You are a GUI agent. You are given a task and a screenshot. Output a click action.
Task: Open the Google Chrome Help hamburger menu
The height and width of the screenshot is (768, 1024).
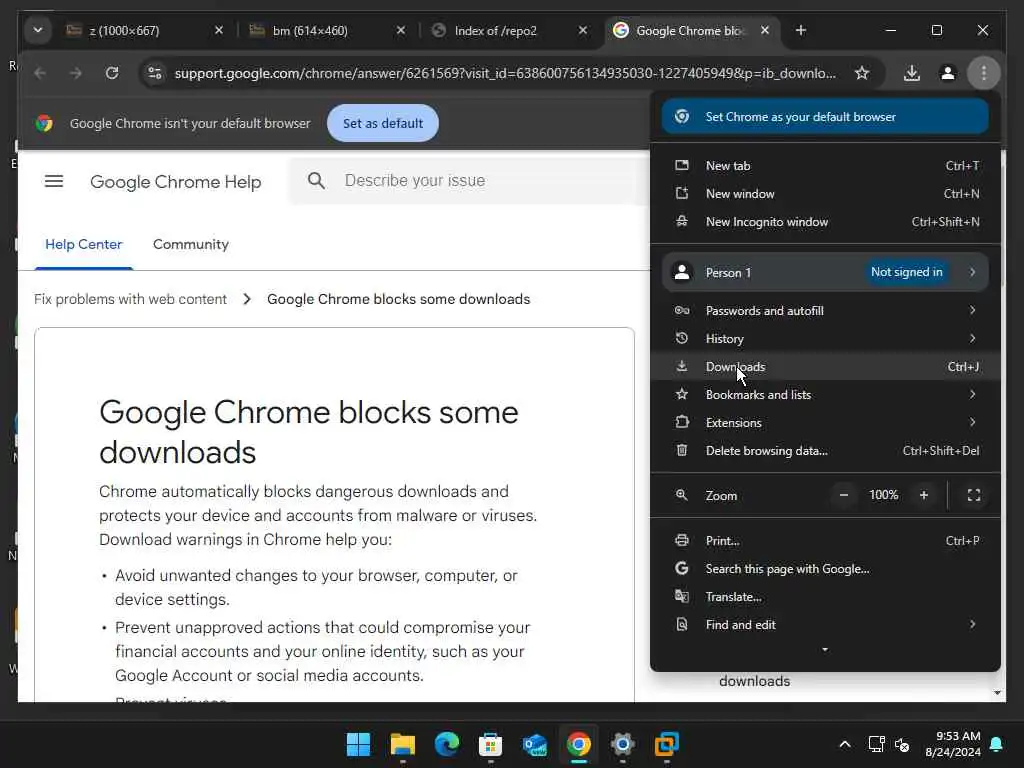coord(54,181)
